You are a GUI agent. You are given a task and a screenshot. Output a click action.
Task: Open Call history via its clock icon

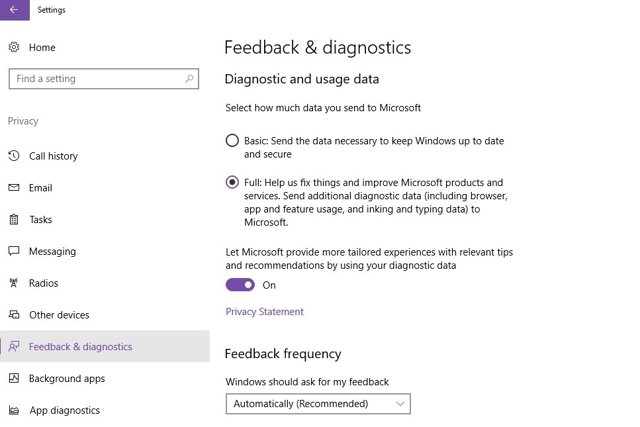(x=14, y=156)
